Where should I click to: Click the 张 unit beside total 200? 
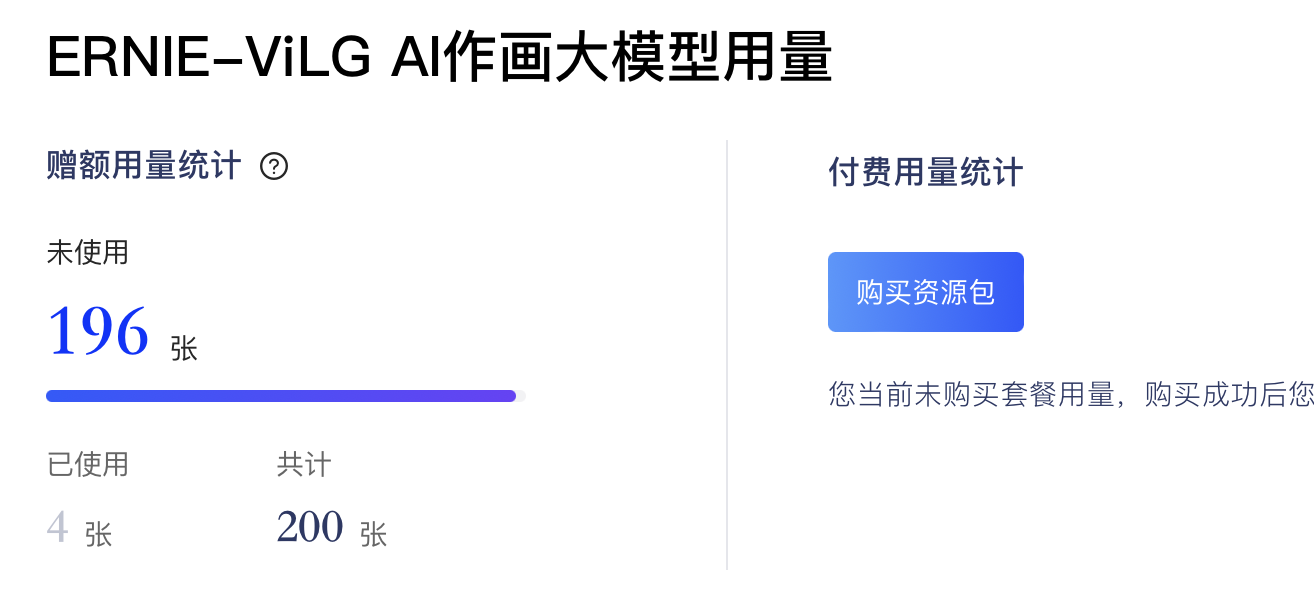click(x=373, y=534)
